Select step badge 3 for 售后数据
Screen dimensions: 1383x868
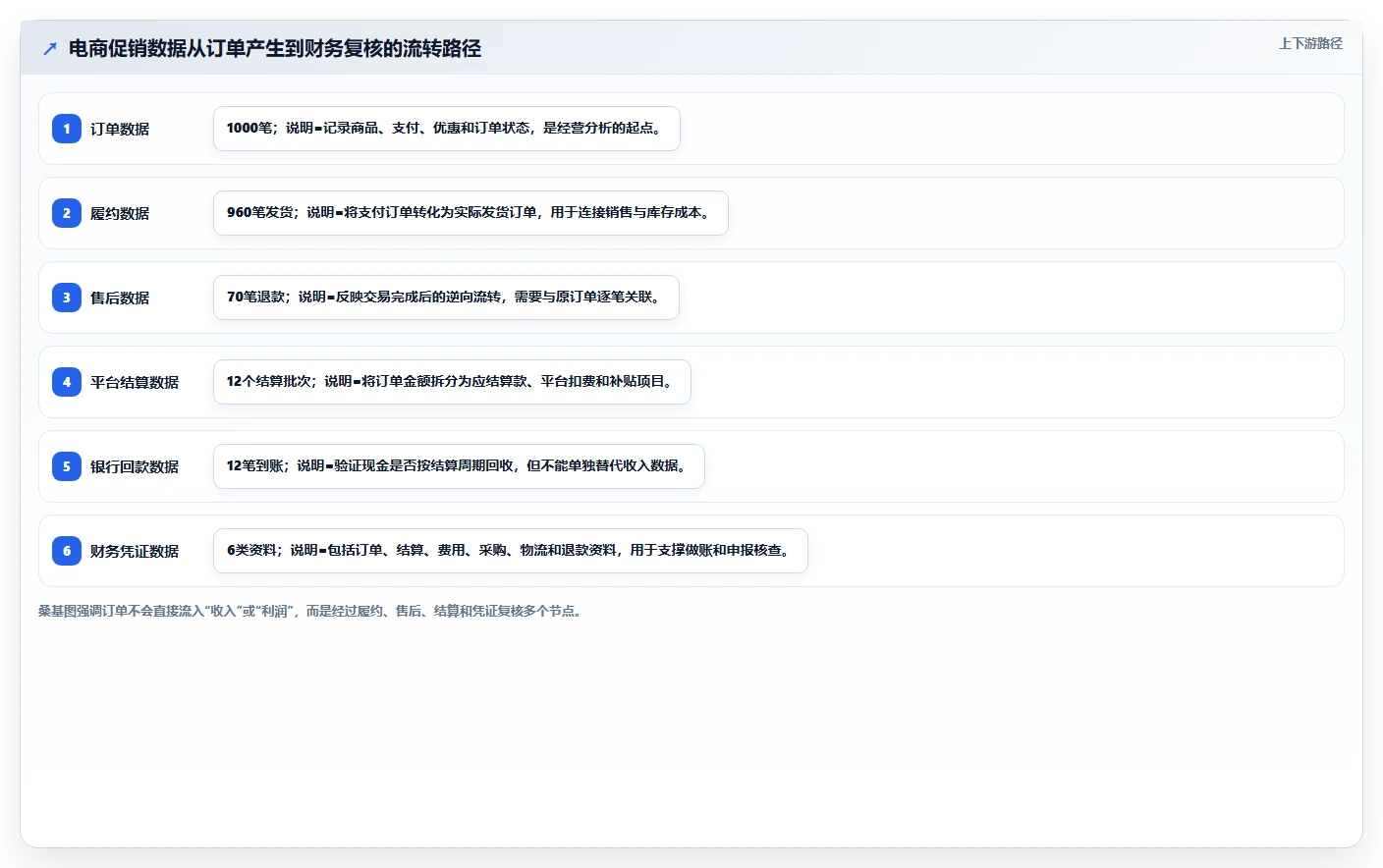[67, 298]
